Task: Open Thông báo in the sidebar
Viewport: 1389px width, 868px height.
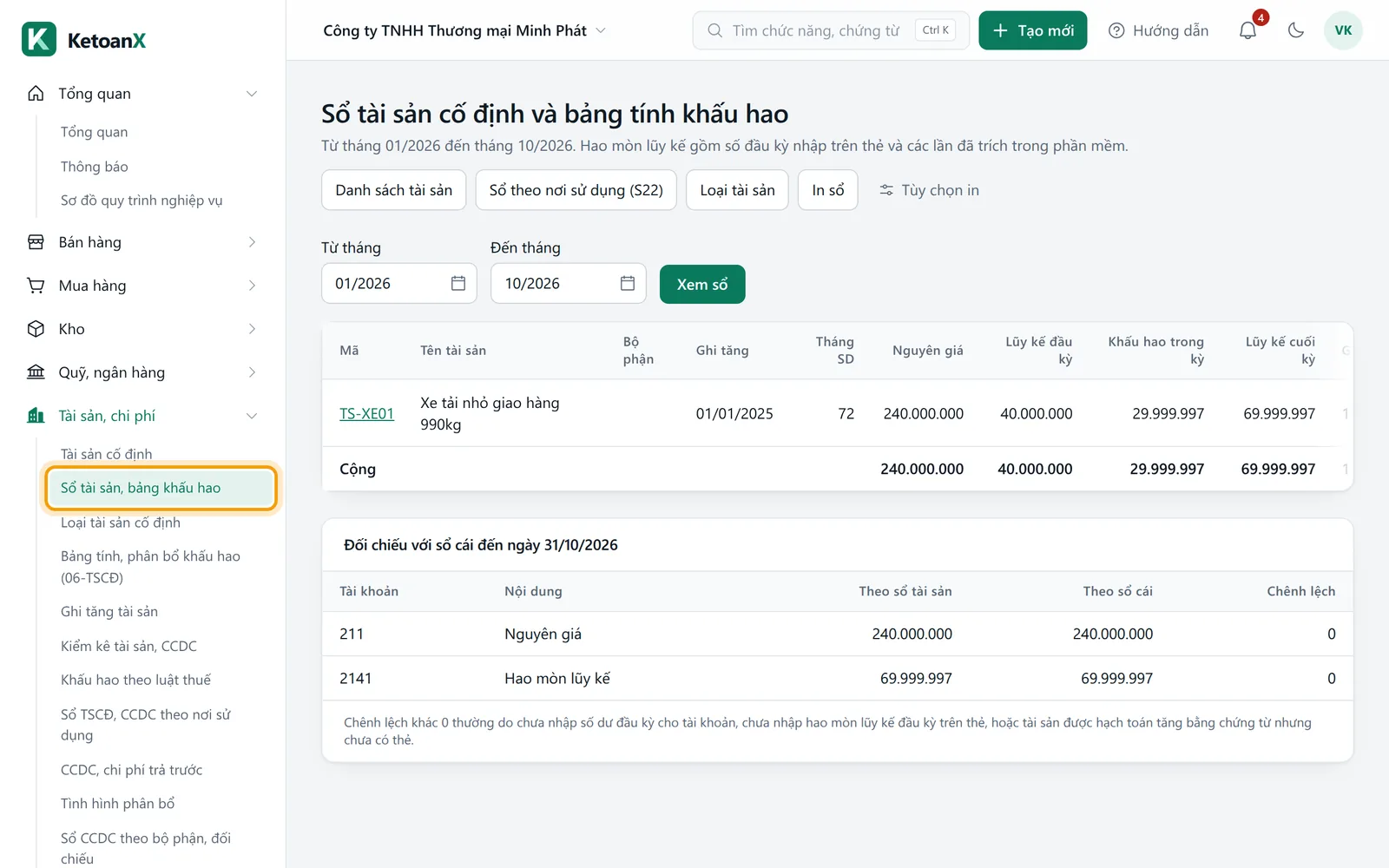Action: pos(95,167)
